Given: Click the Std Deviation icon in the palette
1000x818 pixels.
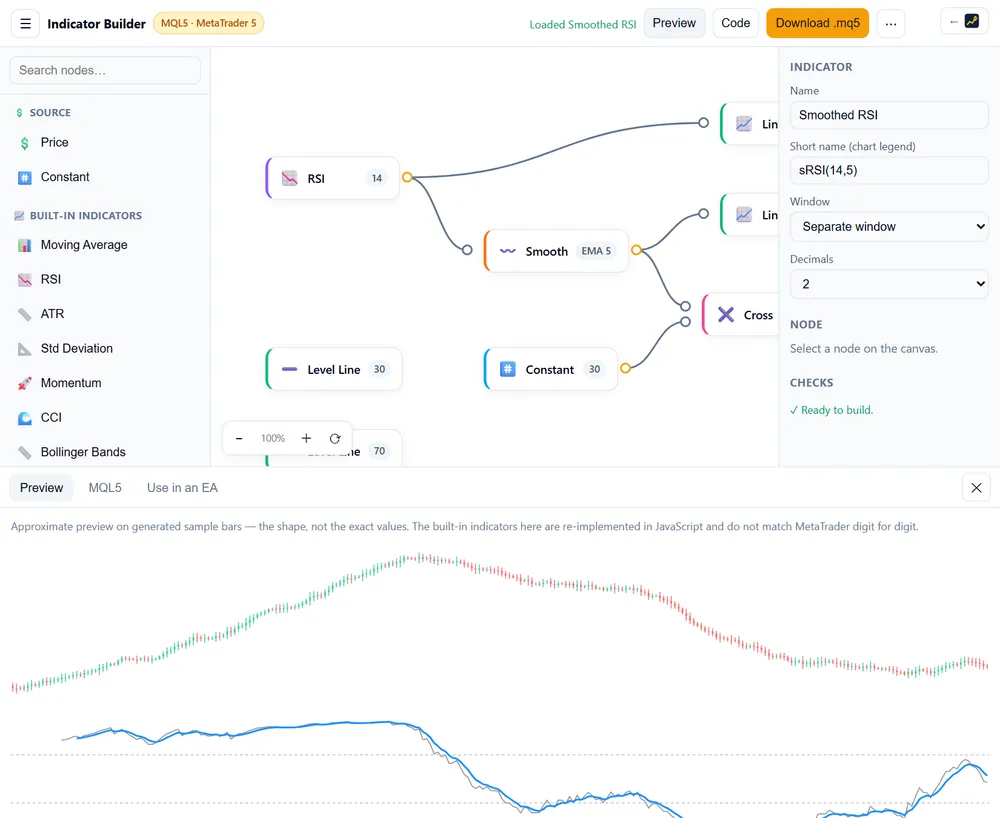Looking at the screenshot, I should [x=24, y=349].
